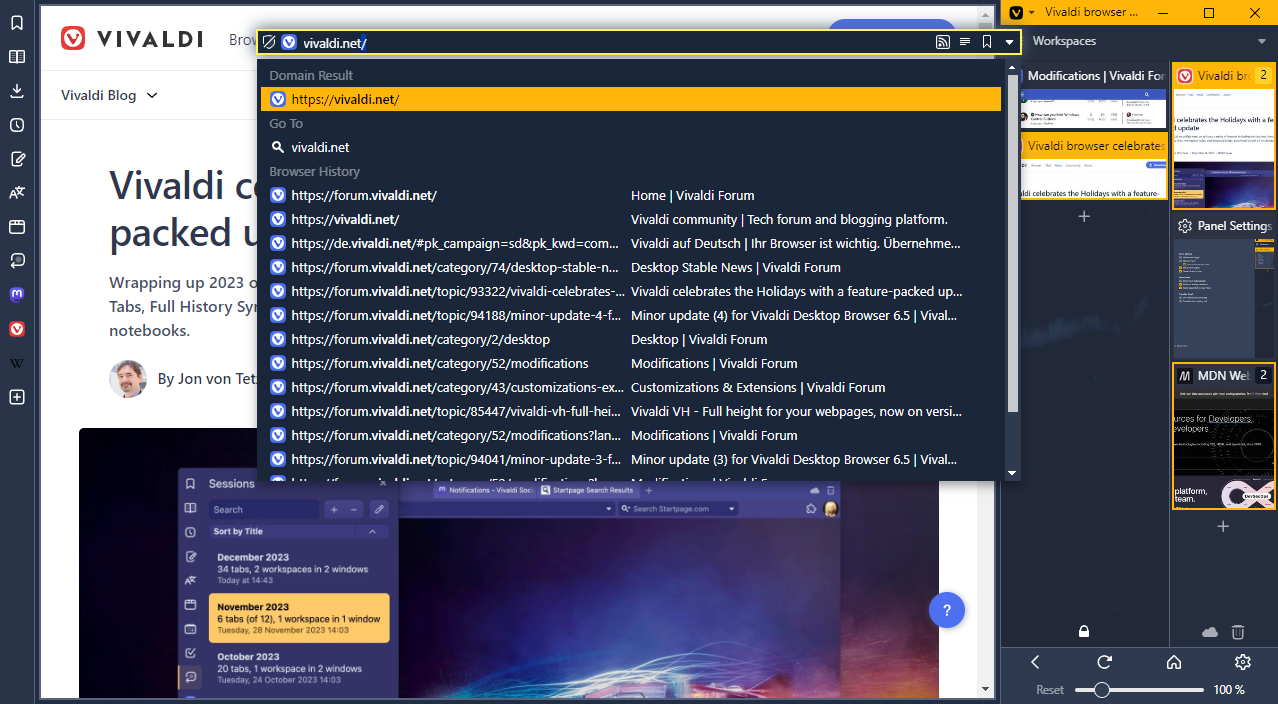Open the MDN Web Docs tab stack

1225,436
